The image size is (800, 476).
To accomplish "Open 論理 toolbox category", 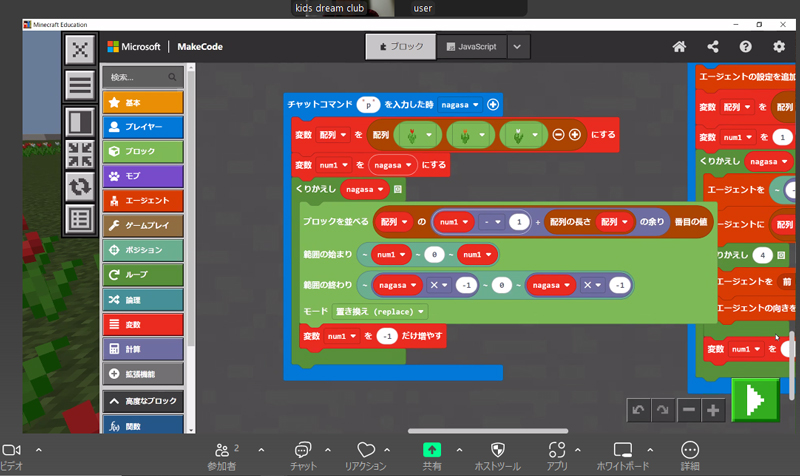I will (143, 299).
